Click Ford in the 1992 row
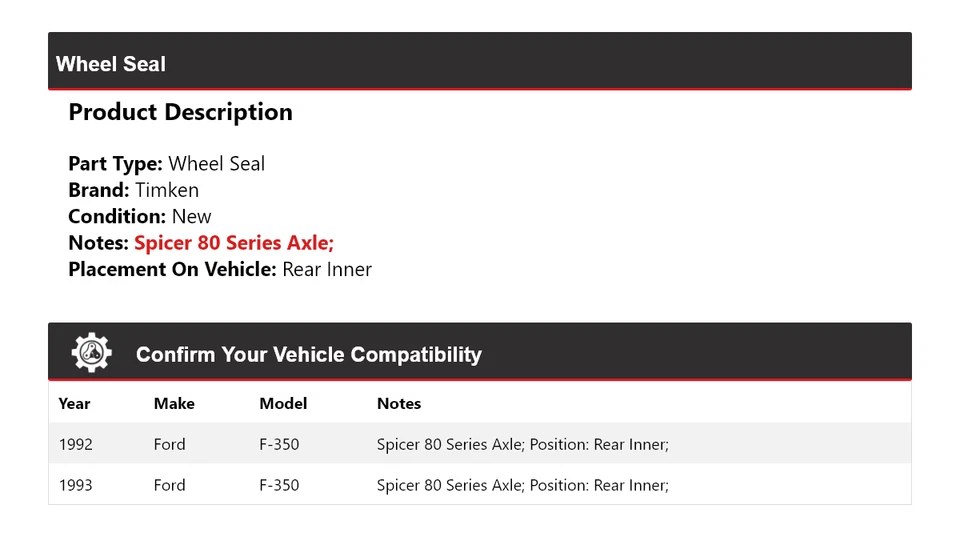The width and height of the screenshot is (960, 537). click(x=169, y=444)
